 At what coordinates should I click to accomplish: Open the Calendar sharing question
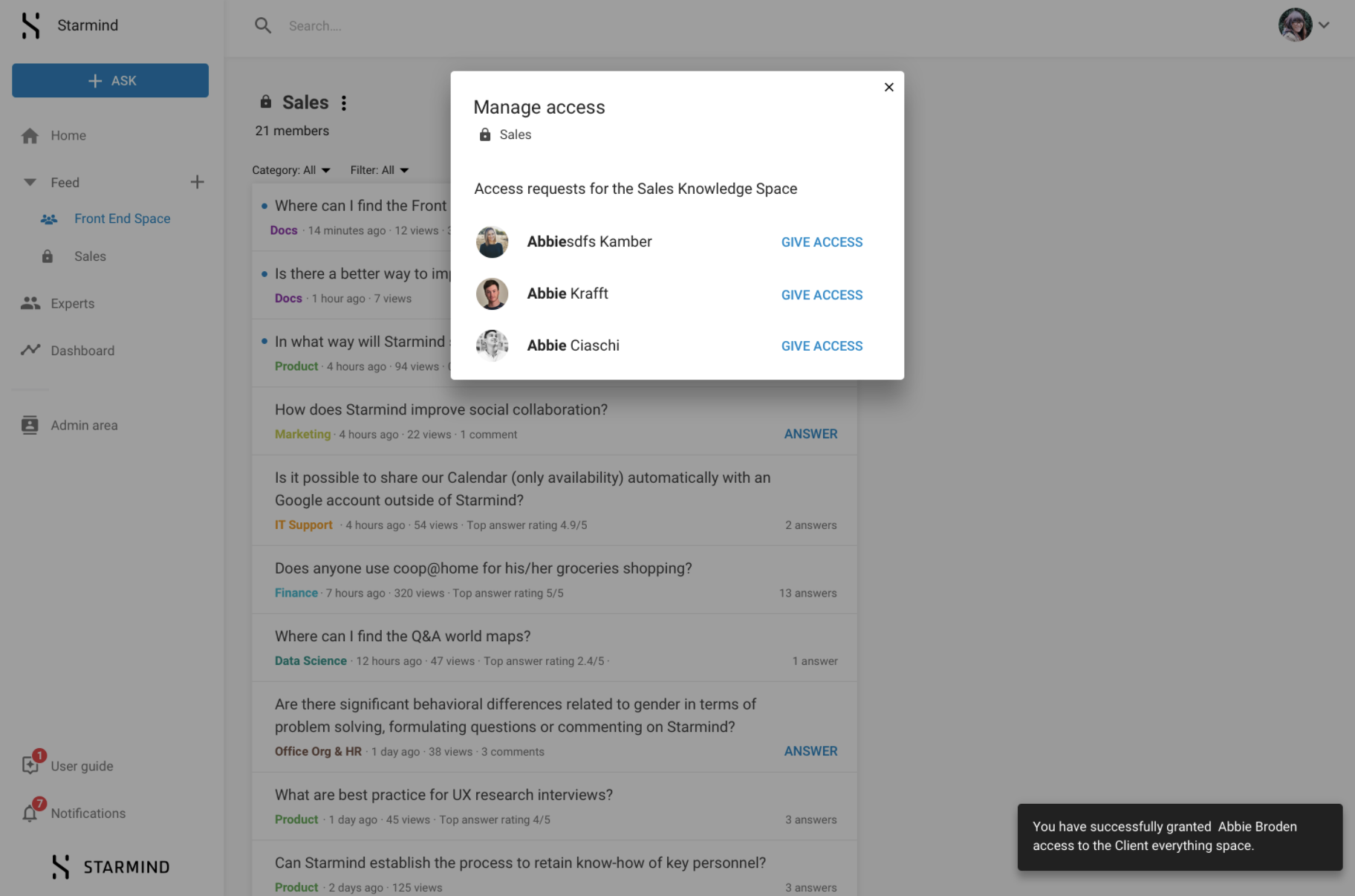tap(522, 489)
